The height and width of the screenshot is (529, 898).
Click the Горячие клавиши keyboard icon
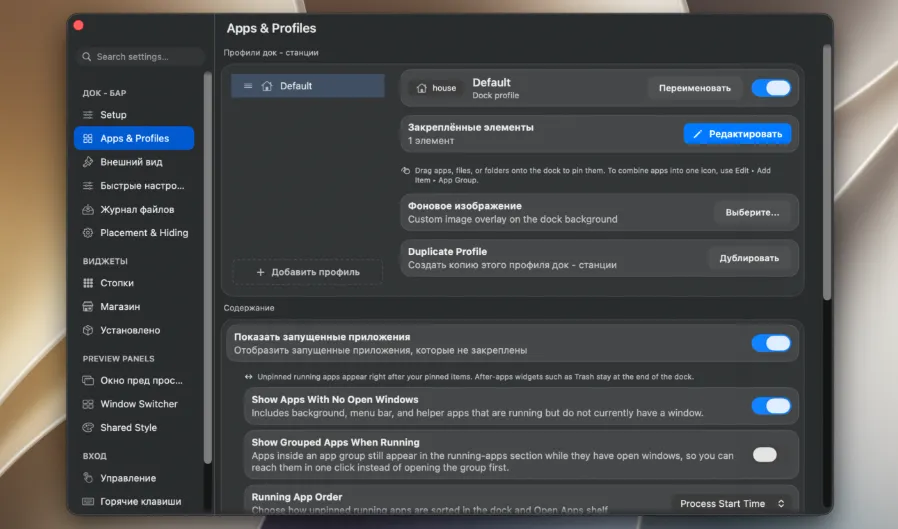pyautogui.click(x=88, y=502)
